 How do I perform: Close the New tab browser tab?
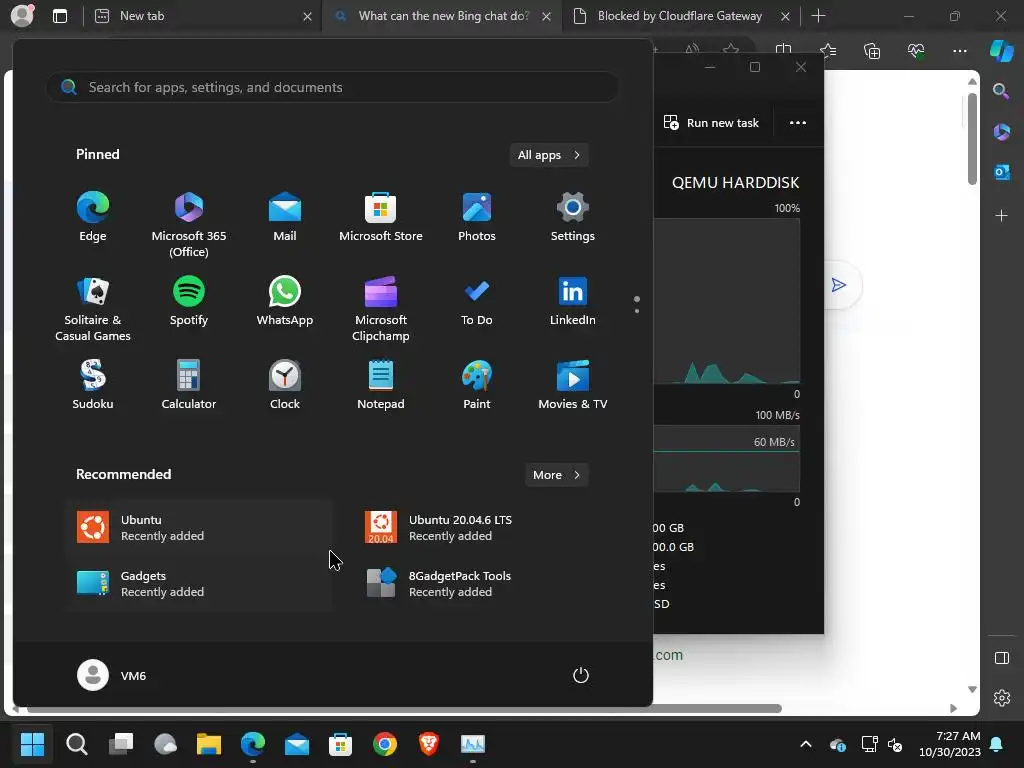307,16
